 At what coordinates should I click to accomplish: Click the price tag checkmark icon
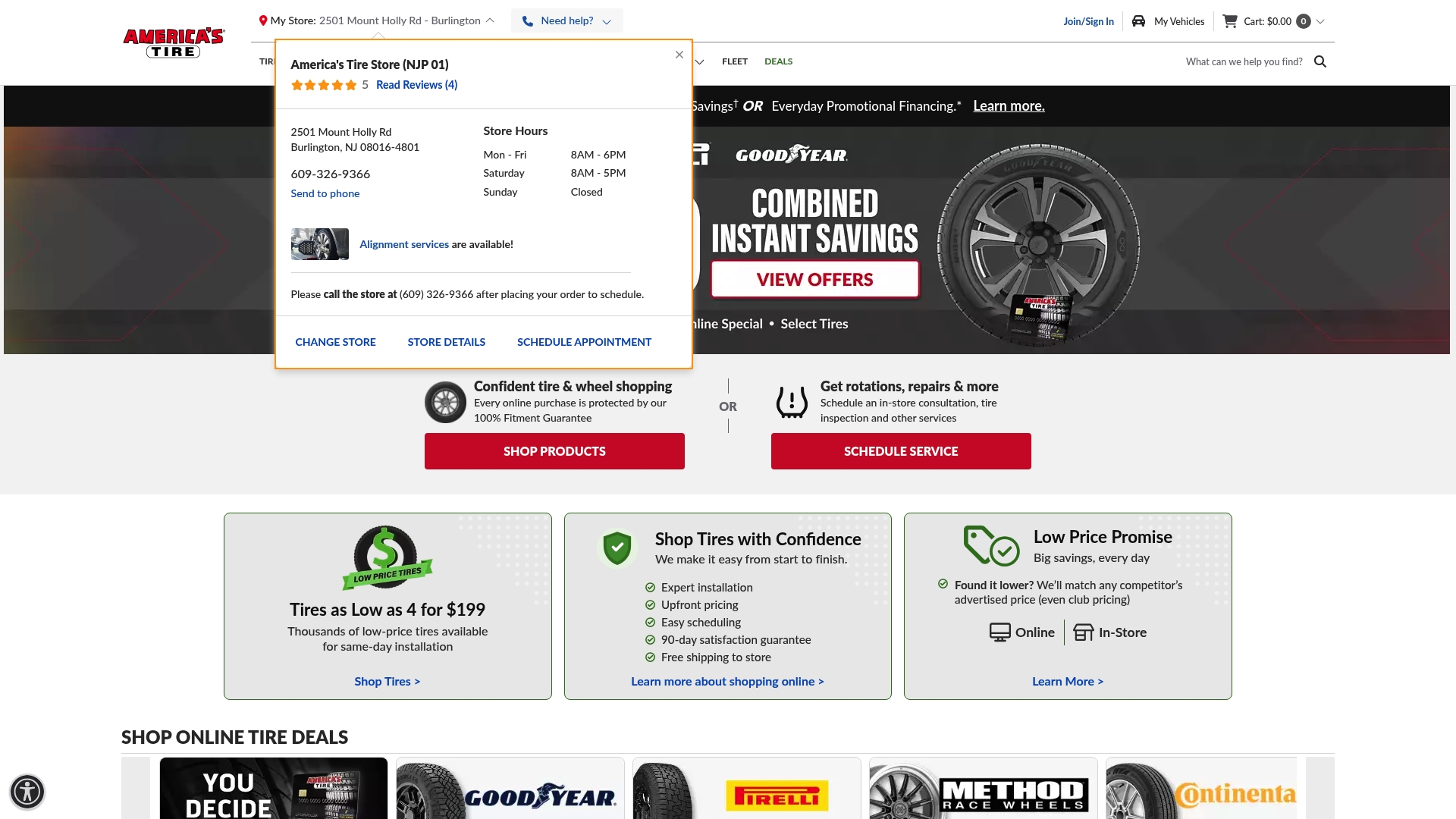(x=991, y=546)
